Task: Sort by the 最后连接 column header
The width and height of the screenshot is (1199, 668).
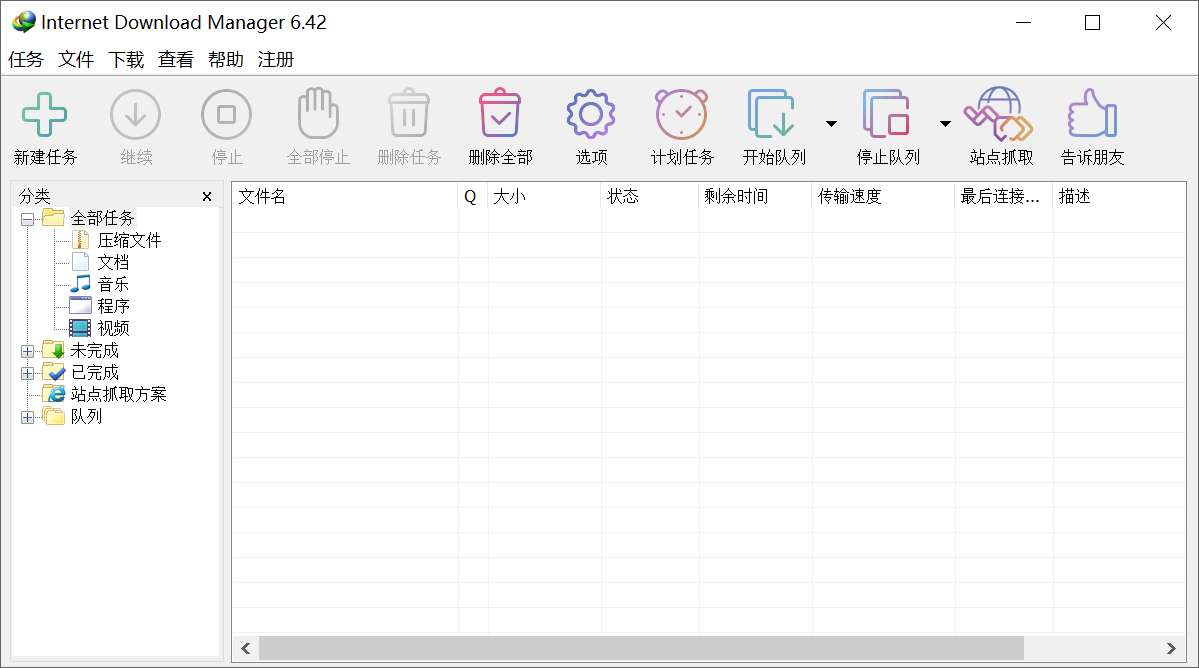Action: click(1004, 196)
